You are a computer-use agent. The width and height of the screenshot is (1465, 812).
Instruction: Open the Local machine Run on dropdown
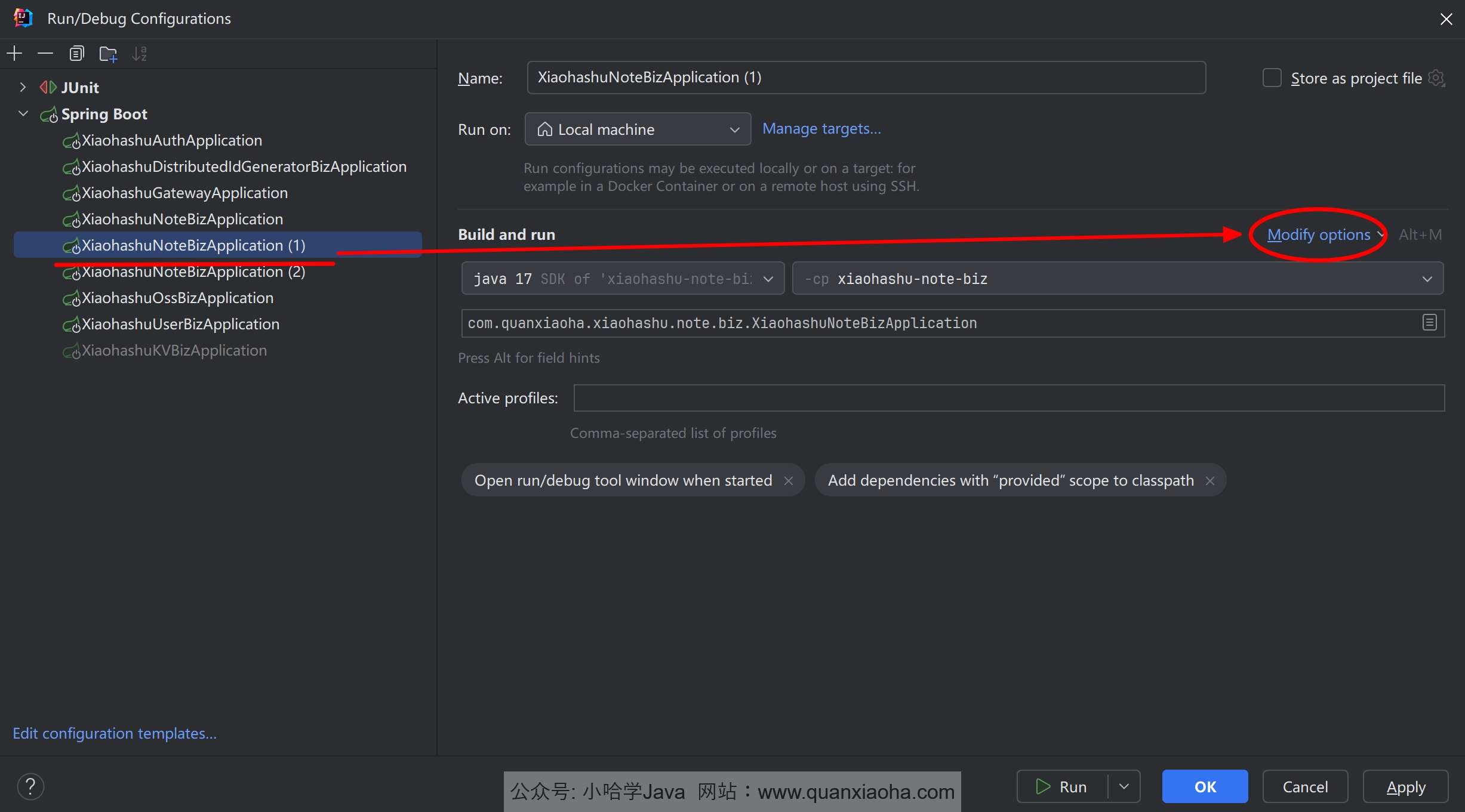pos(638,129)
